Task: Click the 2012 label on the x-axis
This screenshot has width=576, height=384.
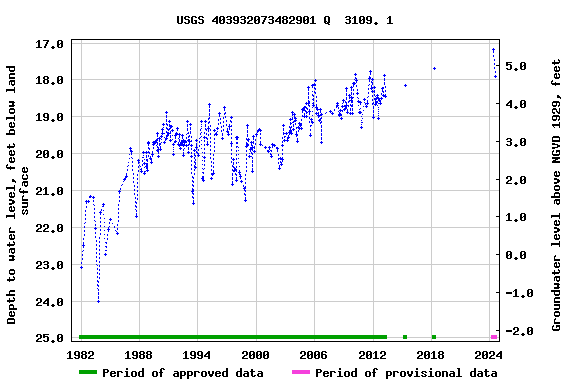Action: pyautogui.click(x=372, y=355)
